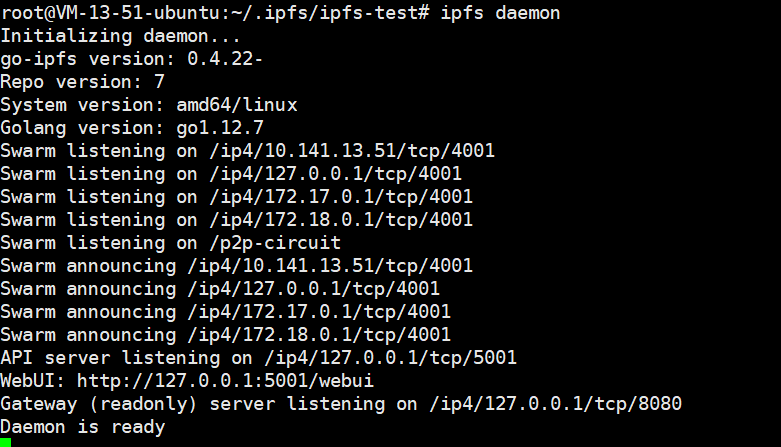Click the 'System version: amd64/linux' line
781x447 pixels.
pyautogui.click(x=148, y=105)
